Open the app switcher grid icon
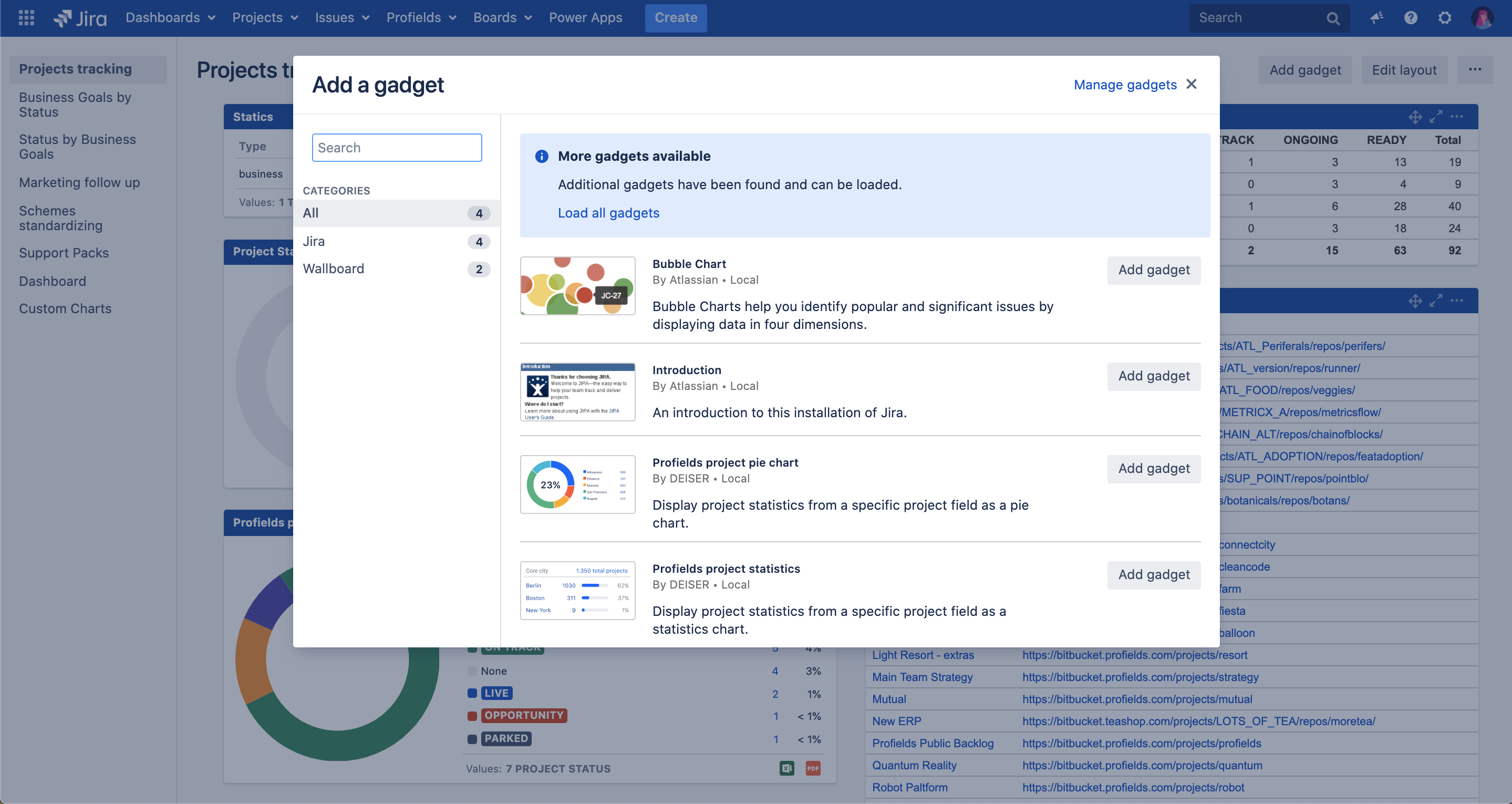The height and width of the screenshot is (804, 1512). [x=26, y=18]
